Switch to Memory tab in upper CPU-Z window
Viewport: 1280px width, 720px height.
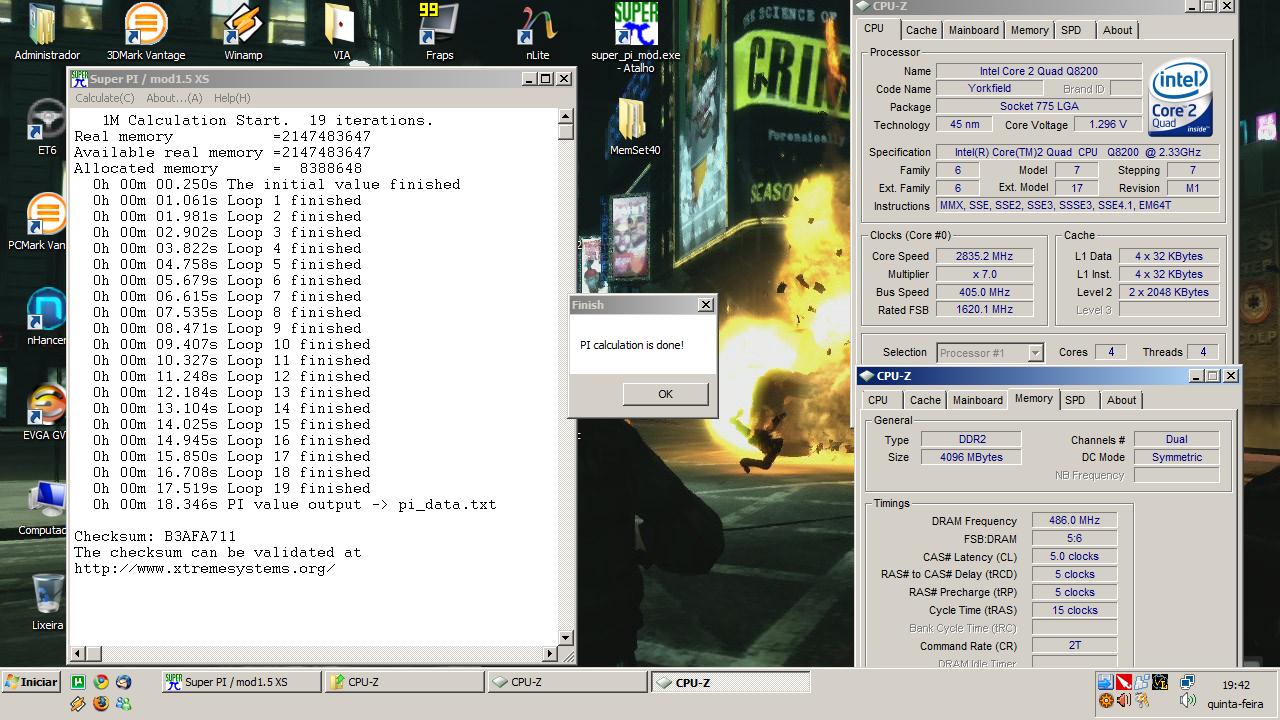pos(1029,30)
